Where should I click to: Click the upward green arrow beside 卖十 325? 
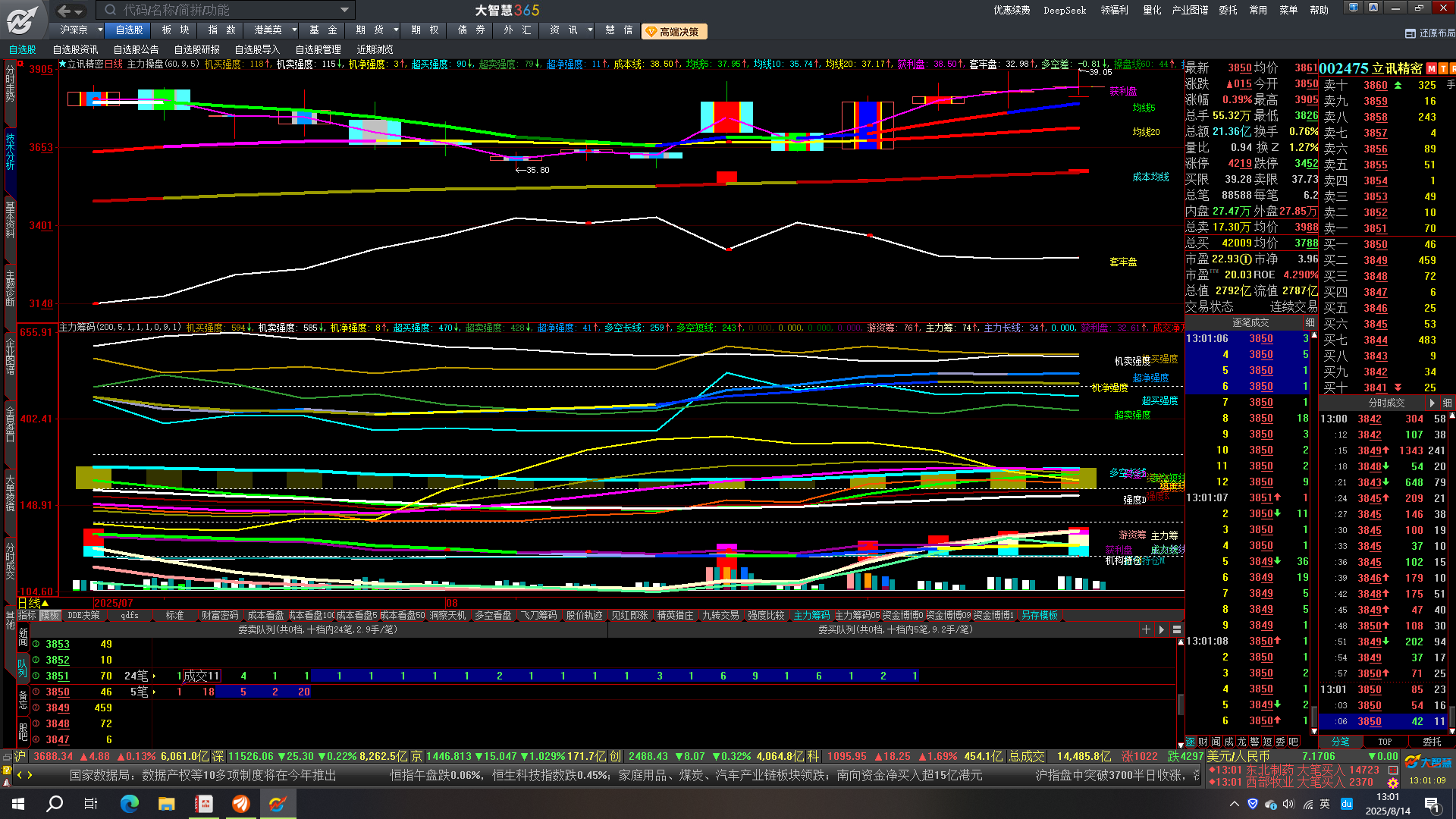click(1398, 85)
